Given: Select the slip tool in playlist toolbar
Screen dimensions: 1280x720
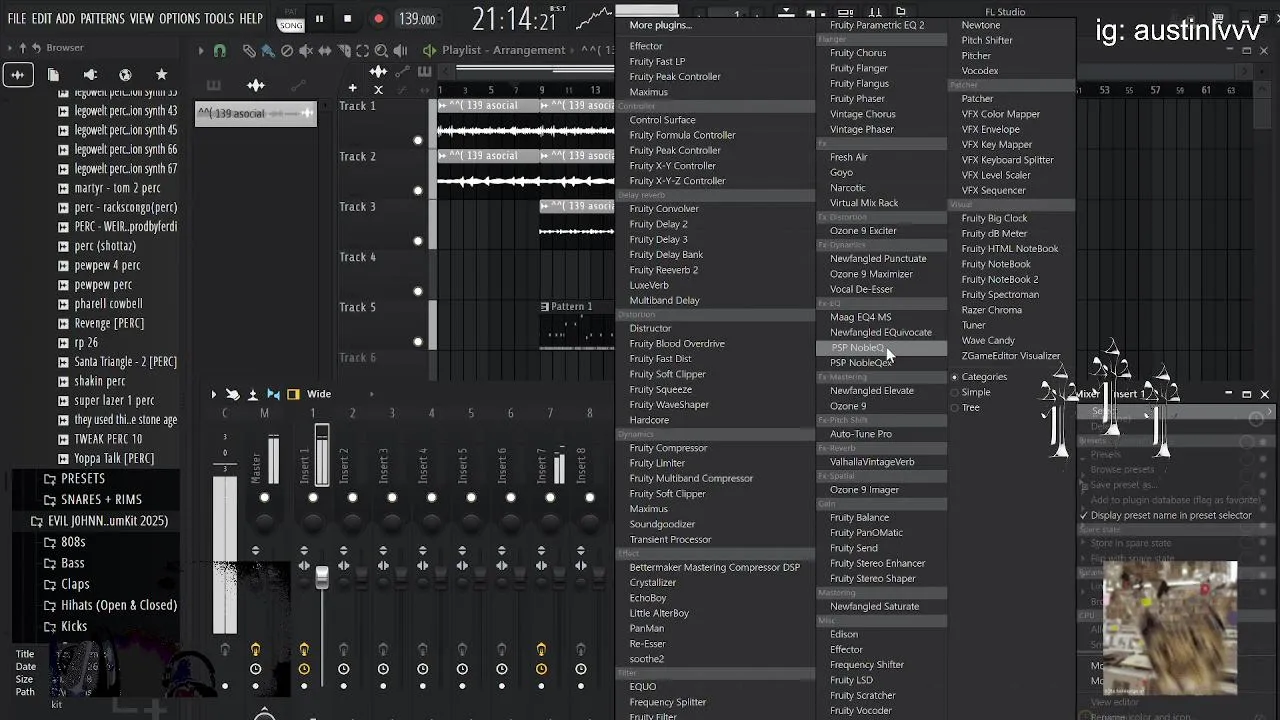Looking at the screenshot, I should (x=325, y=51).
